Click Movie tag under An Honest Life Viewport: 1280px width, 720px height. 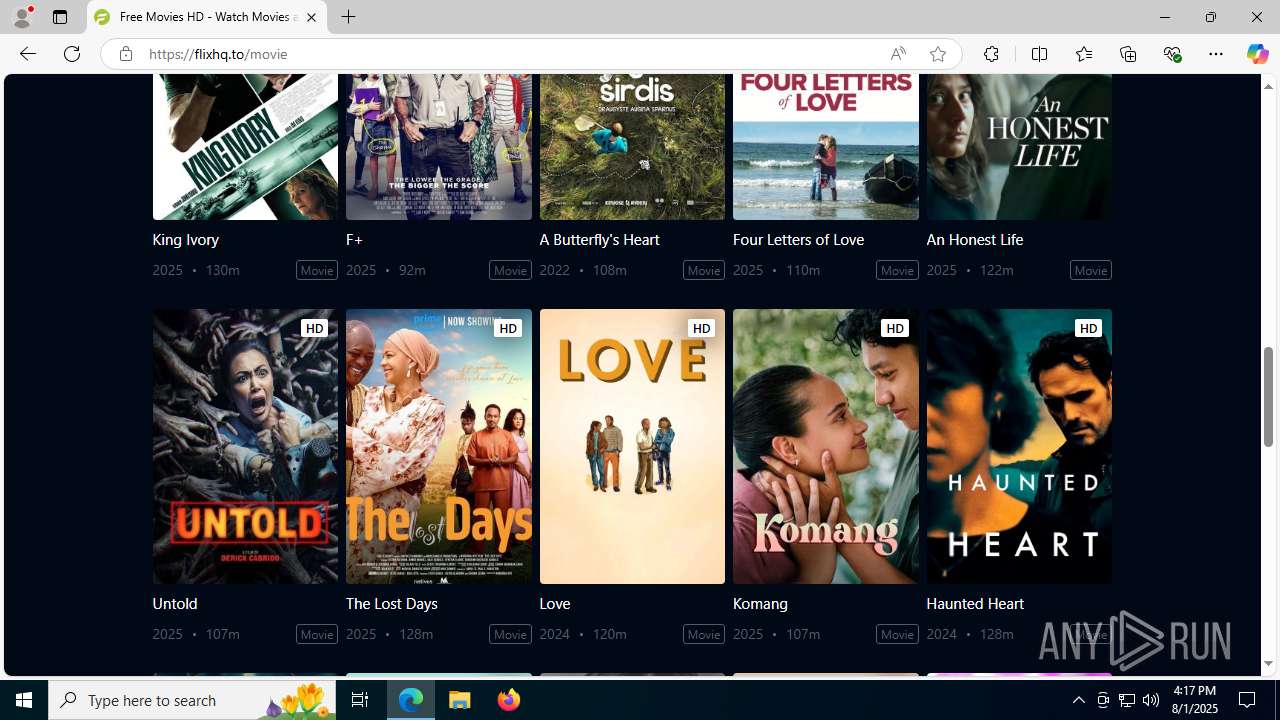(x=1090, y=270)
